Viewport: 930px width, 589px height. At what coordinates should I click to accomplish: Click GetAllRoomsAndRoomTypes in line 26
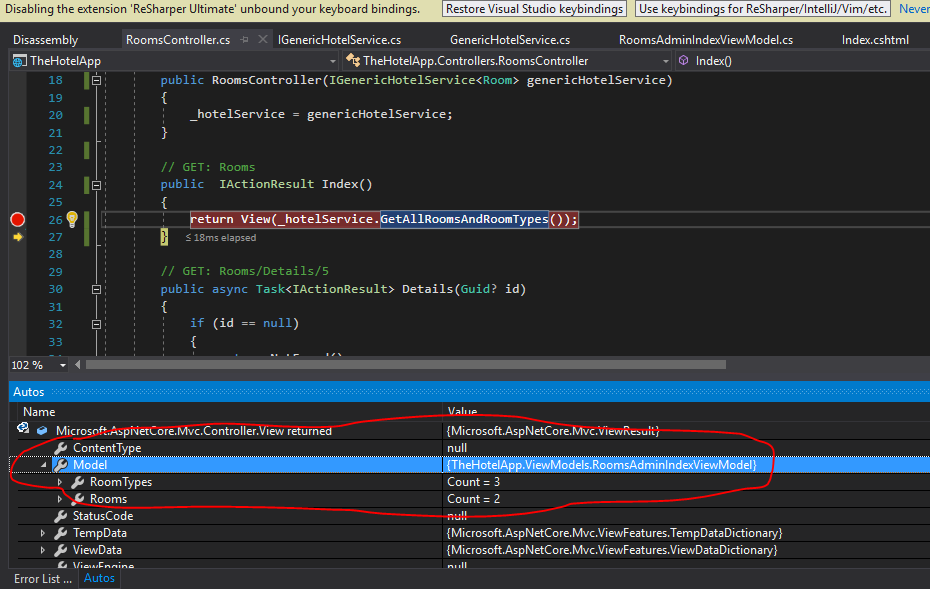[x=464, y=219]
